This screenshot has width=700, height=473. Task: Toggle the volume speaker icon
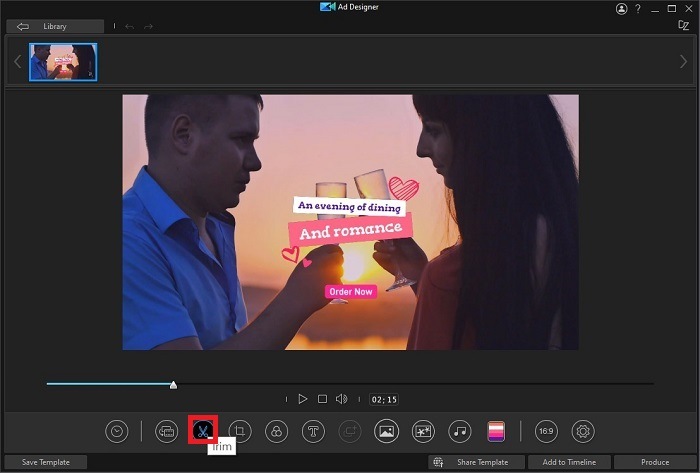point(341,399)
